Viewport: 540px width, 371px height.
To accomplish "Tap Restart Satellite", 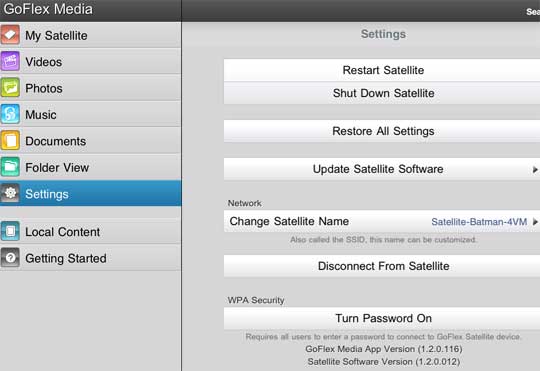I will click(x=382, y=70).
